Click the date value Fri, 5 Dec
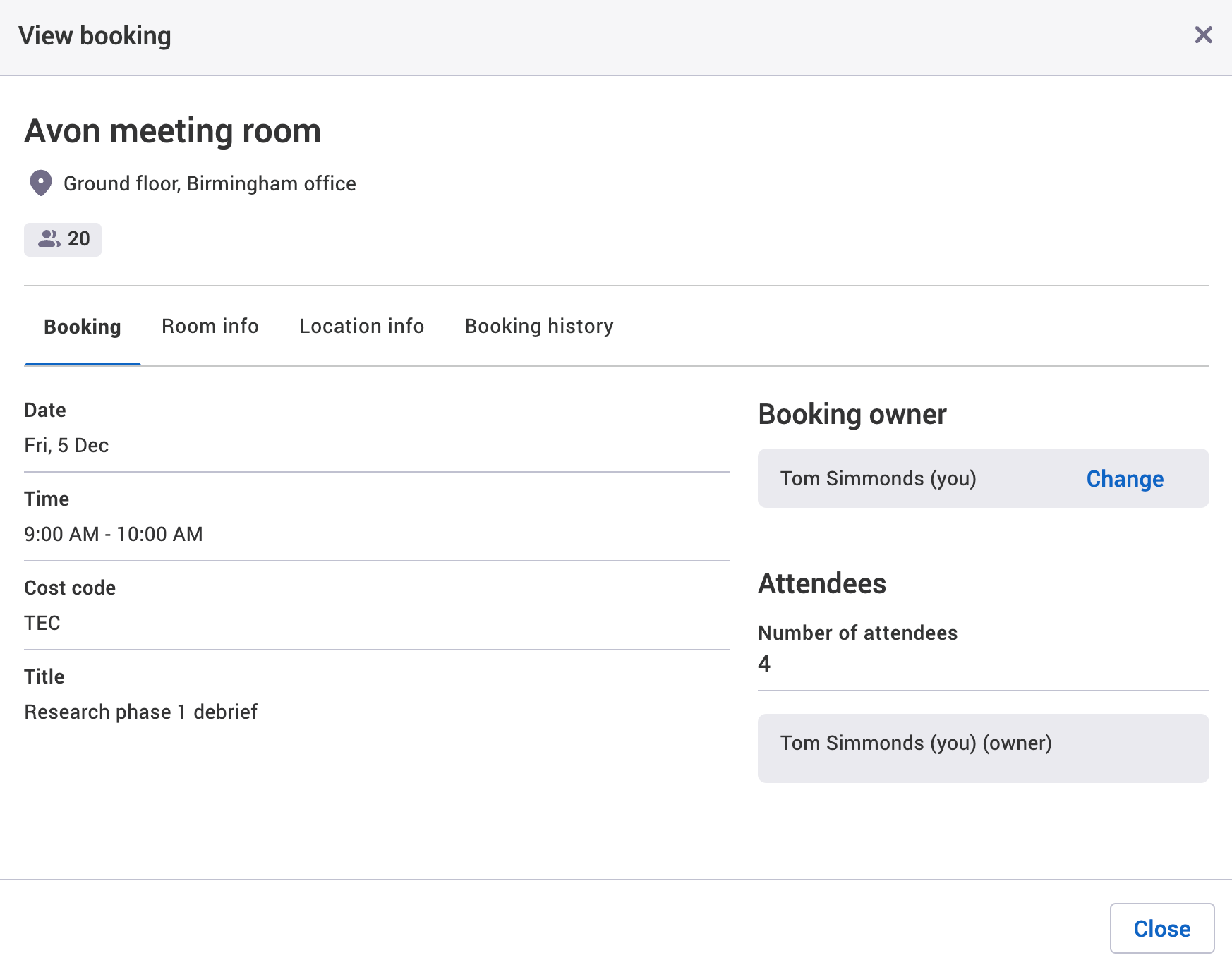 (x=66, y=446)
